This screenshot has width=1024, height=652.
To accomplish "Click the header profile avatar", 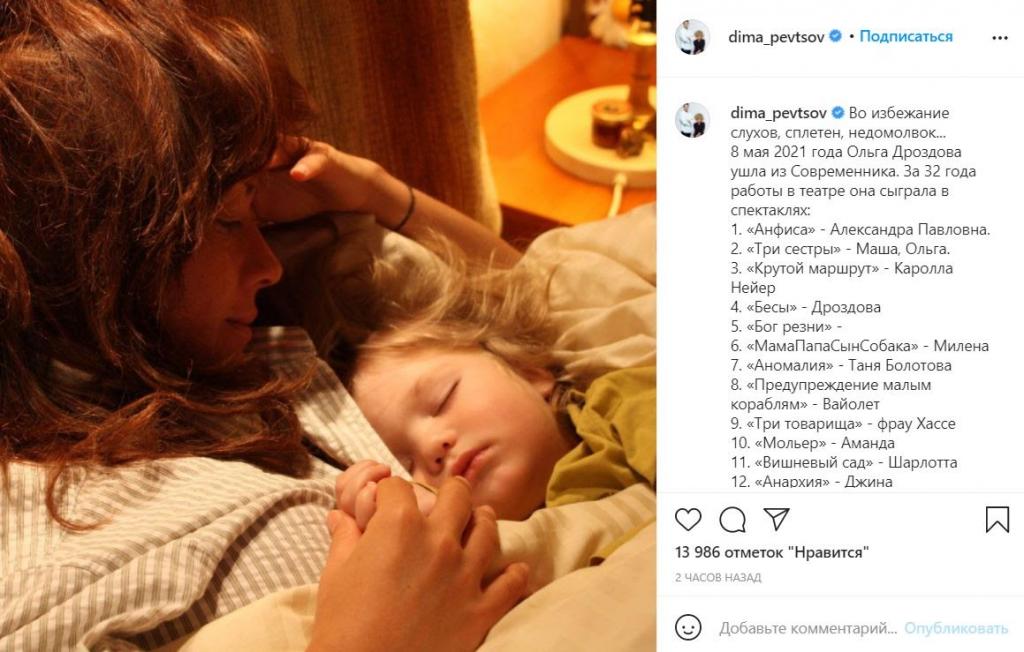I will [x=692, y=37].
